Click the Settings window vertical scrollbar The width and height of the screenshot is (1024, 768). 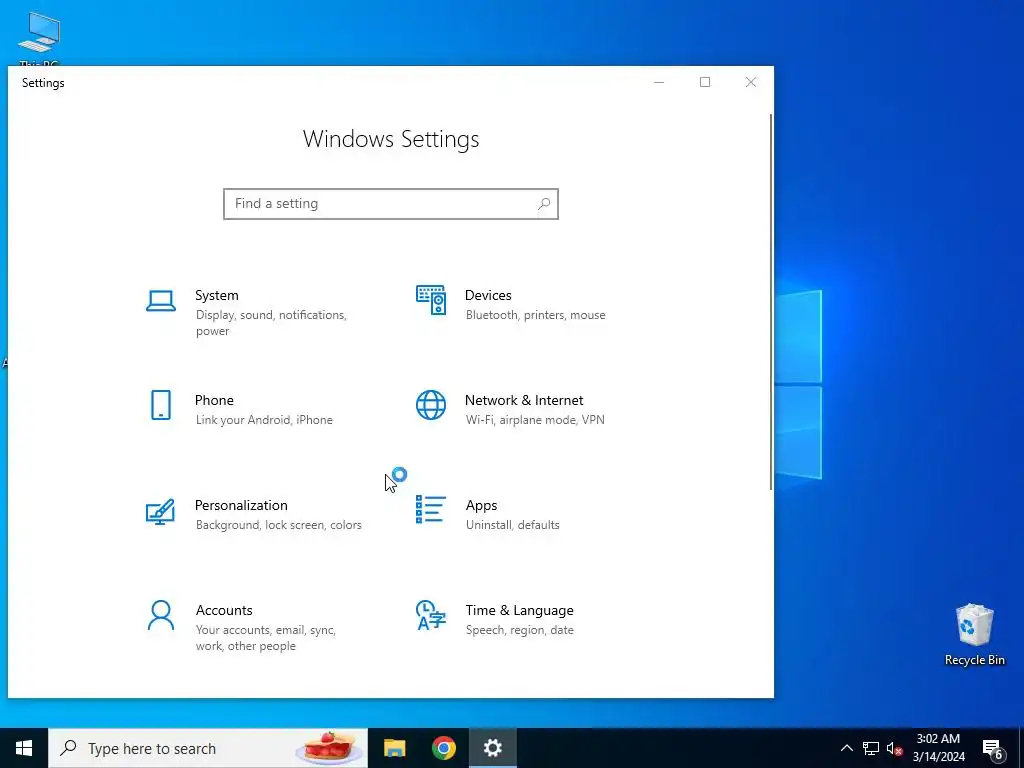771,302
